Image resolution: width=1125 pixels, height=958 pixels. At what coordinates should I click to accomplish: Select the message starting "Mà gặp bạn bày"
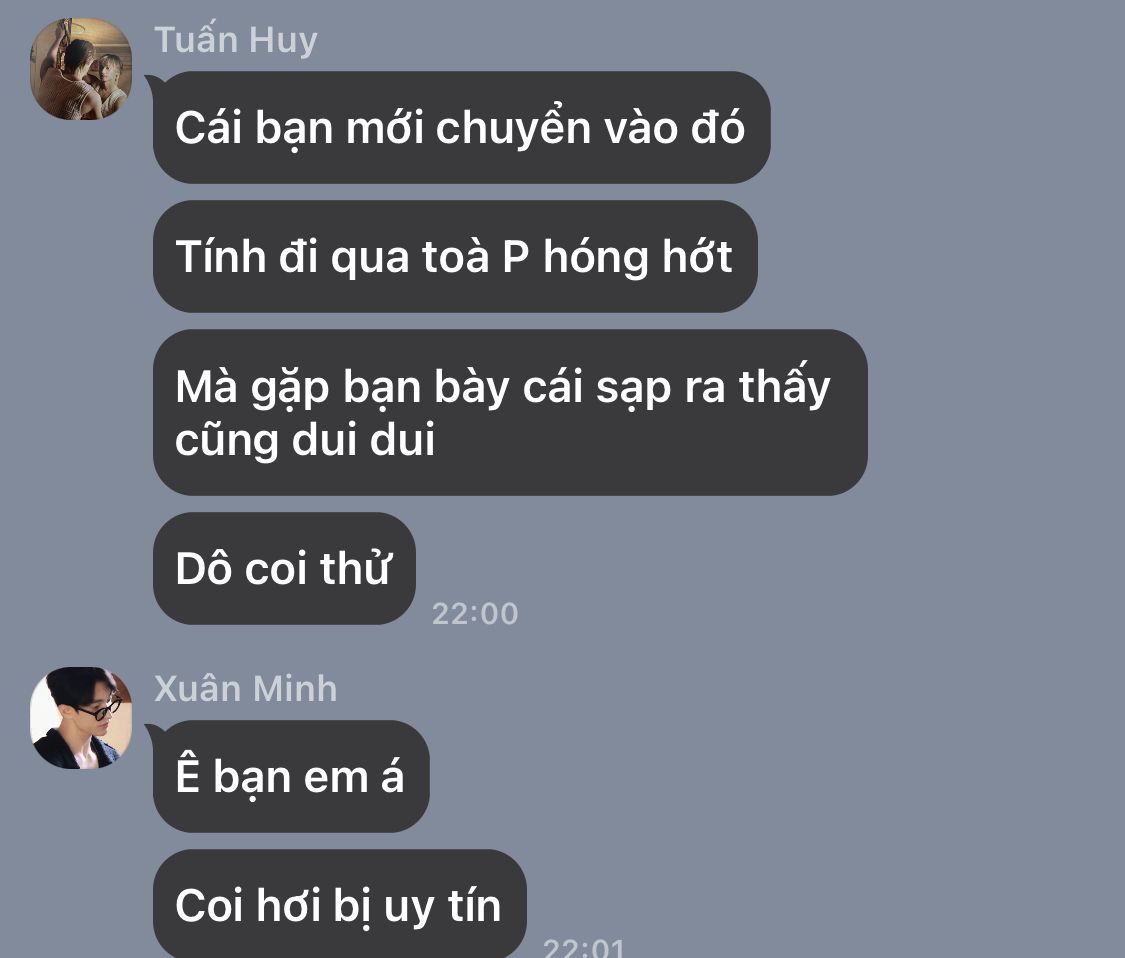point(510,413)
